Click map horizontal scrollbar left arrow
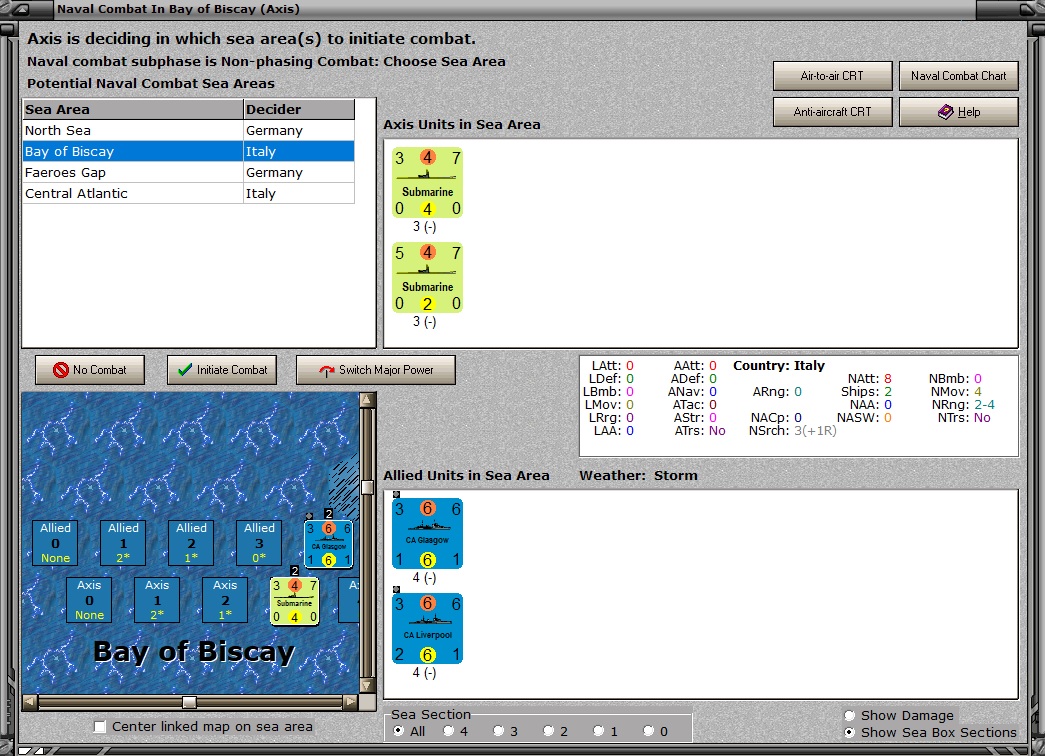The image size is (1045, 756). pos(30,702)
